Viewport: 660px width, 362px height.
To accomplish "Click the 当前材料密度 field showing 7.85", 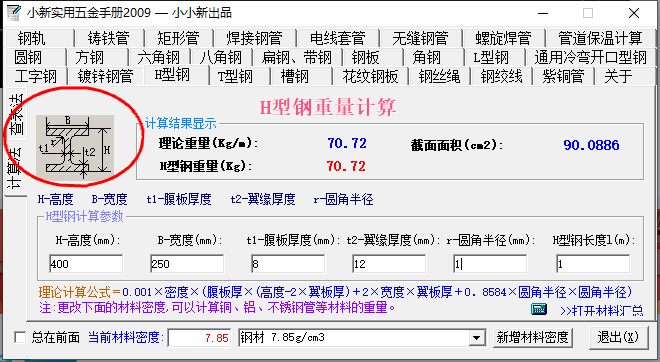I will [200, 338].
